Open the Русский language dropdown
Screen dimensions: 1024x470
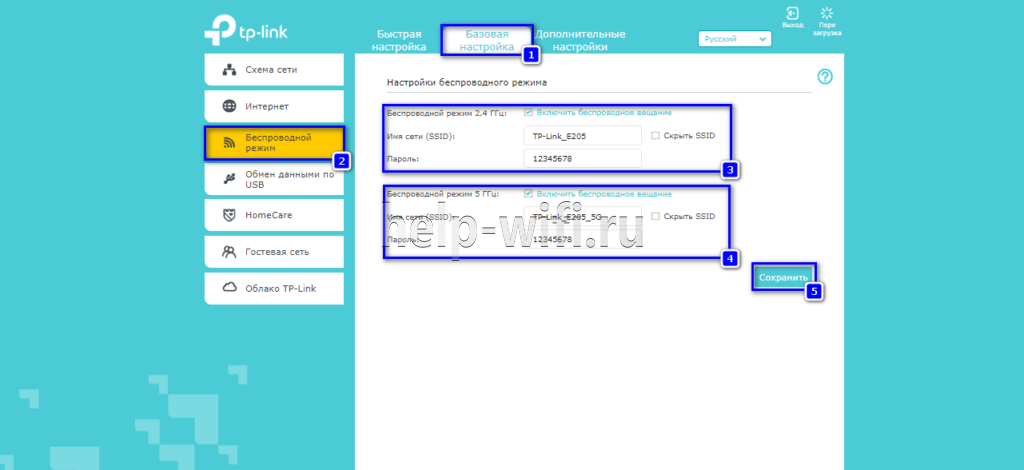point(734,39)
